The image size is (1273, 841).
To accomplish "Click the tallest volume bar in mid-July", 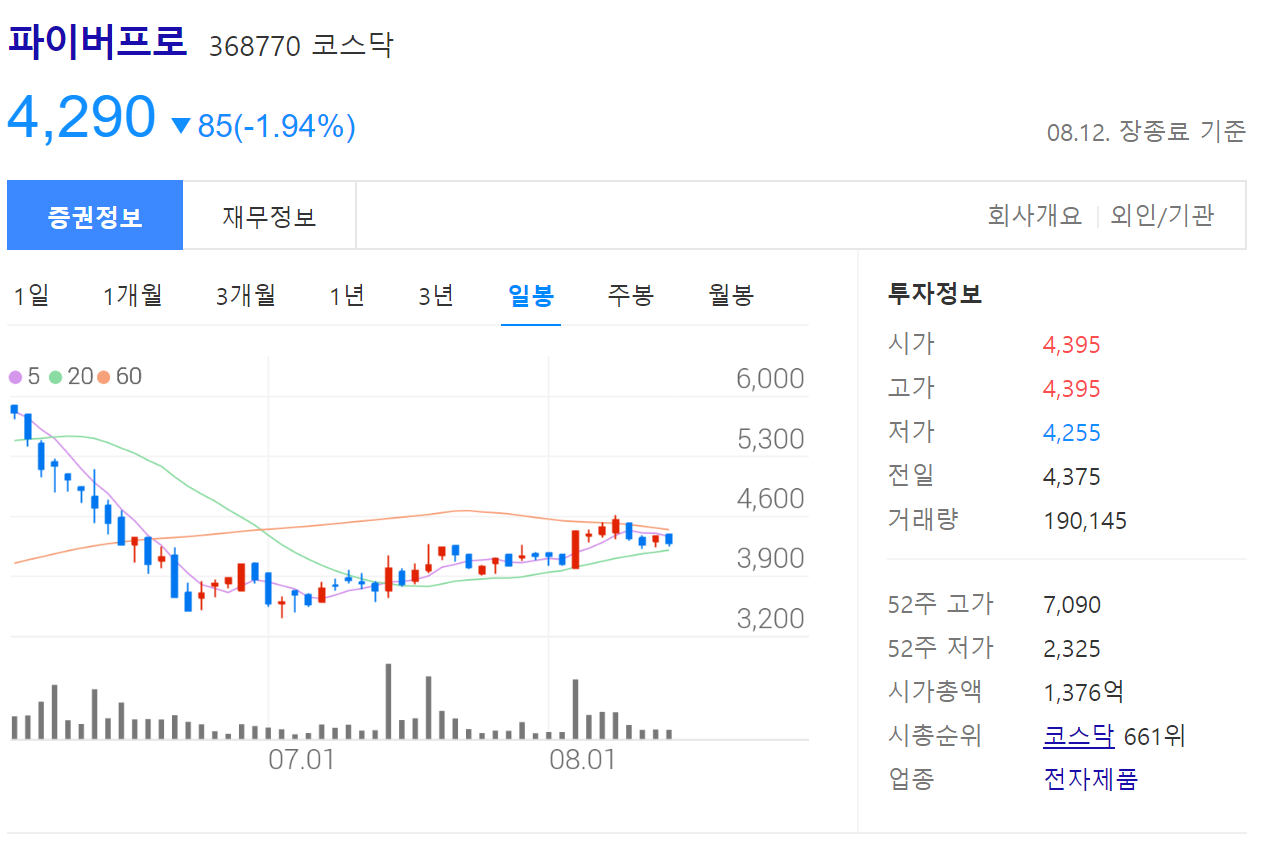I will click(x=388, y=701).
